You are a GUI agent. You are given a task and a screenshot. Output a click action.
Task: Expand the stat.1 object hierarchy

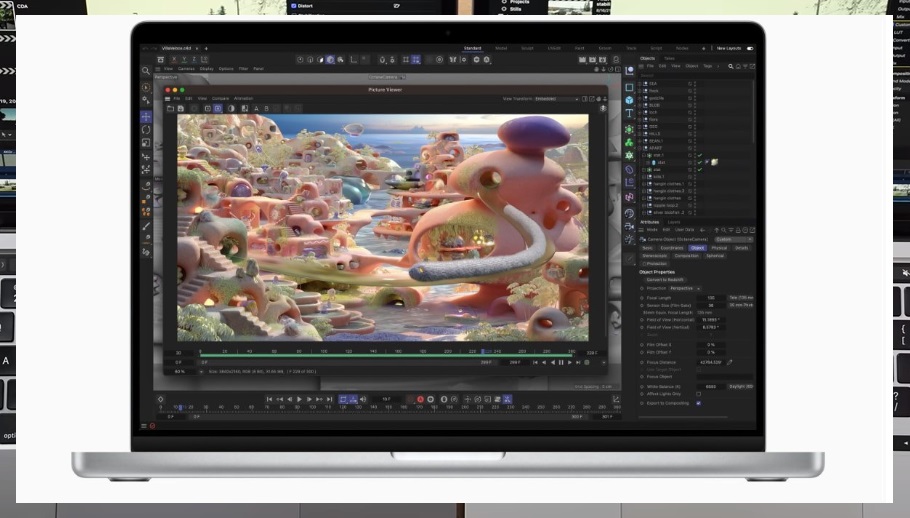coord(644,155)
